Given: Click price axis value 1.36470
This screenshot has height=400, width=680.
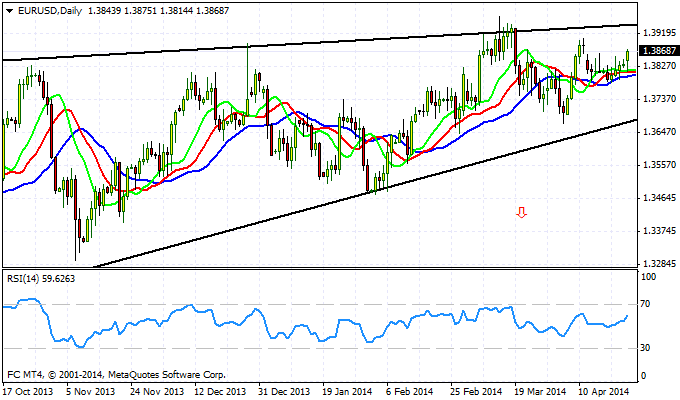Looking at the screenshot, I should tap(659, 131).
